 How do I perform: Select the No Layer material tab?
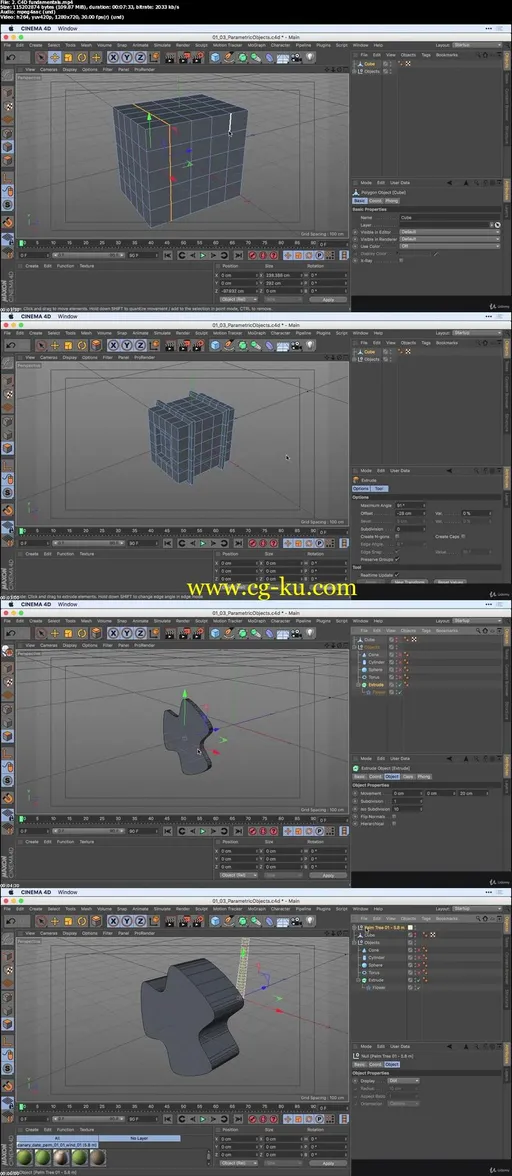[139, 1138]
